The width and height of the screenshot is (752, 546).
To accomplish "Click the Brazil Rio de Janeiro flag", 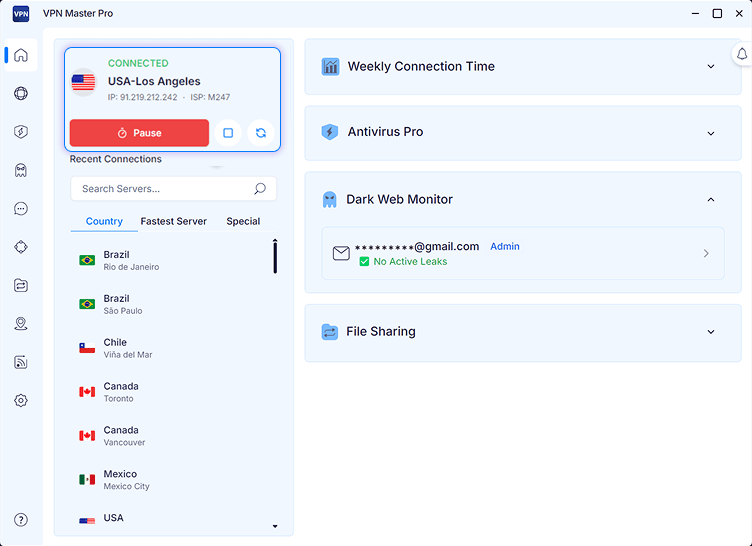I will point(87,260).
